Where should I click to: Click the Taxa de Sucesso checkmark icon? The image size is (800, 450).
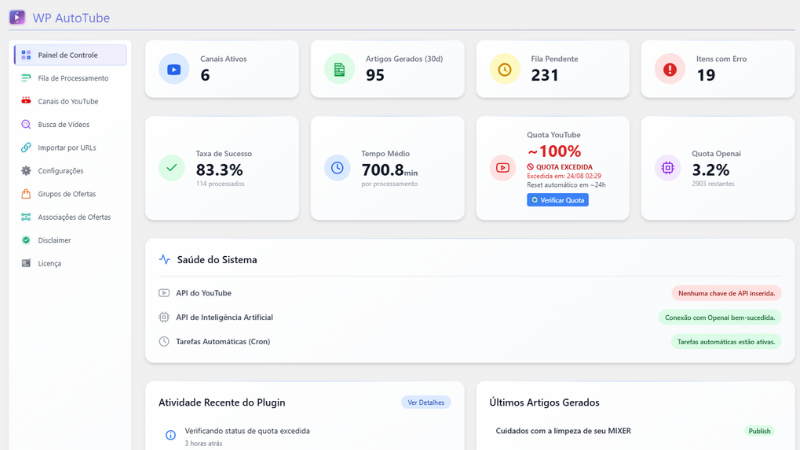click(x=172, y=168)
